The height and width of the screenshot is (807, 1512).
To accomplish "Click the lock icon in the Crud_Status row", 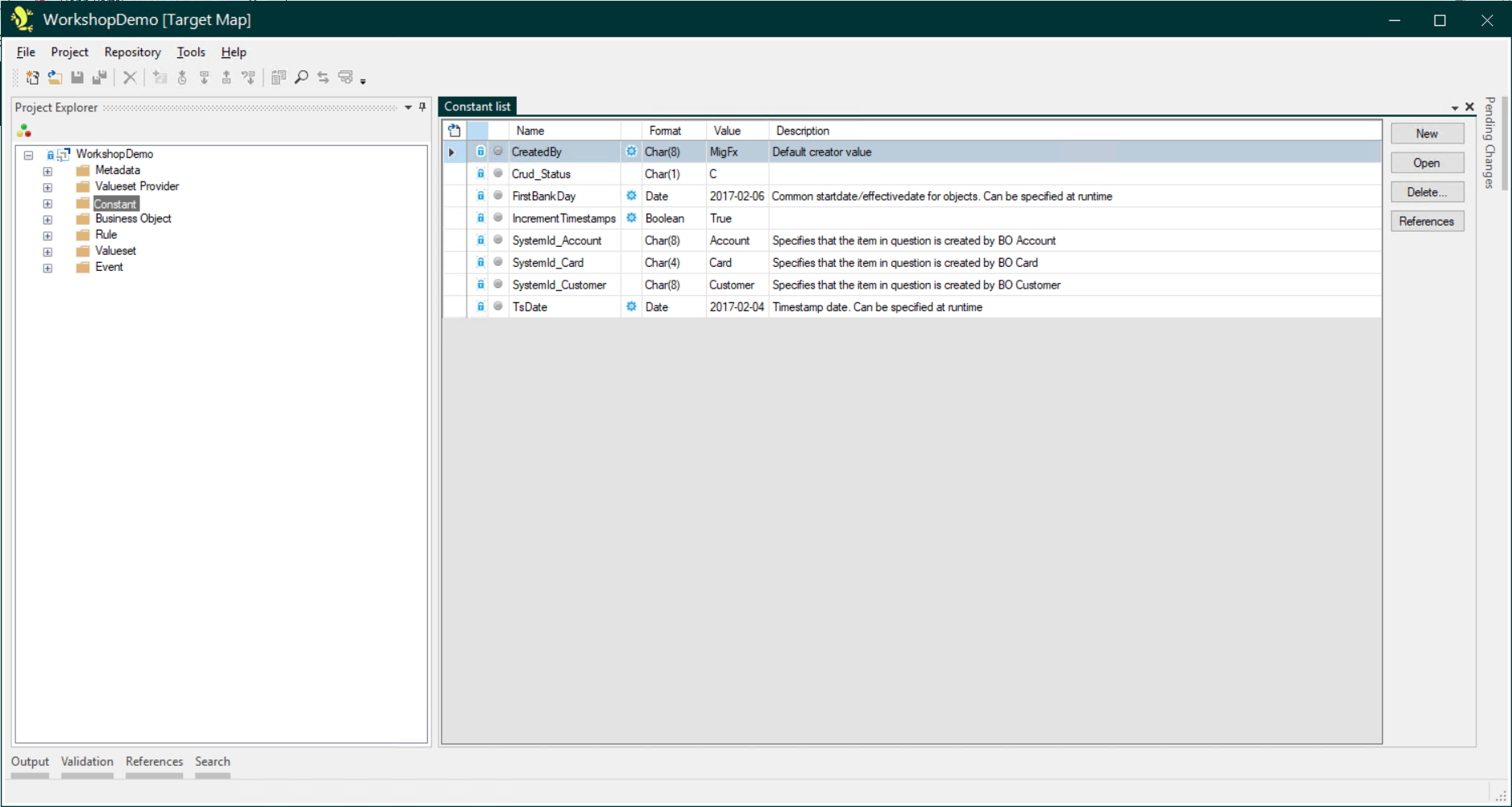I will (480, 173).
